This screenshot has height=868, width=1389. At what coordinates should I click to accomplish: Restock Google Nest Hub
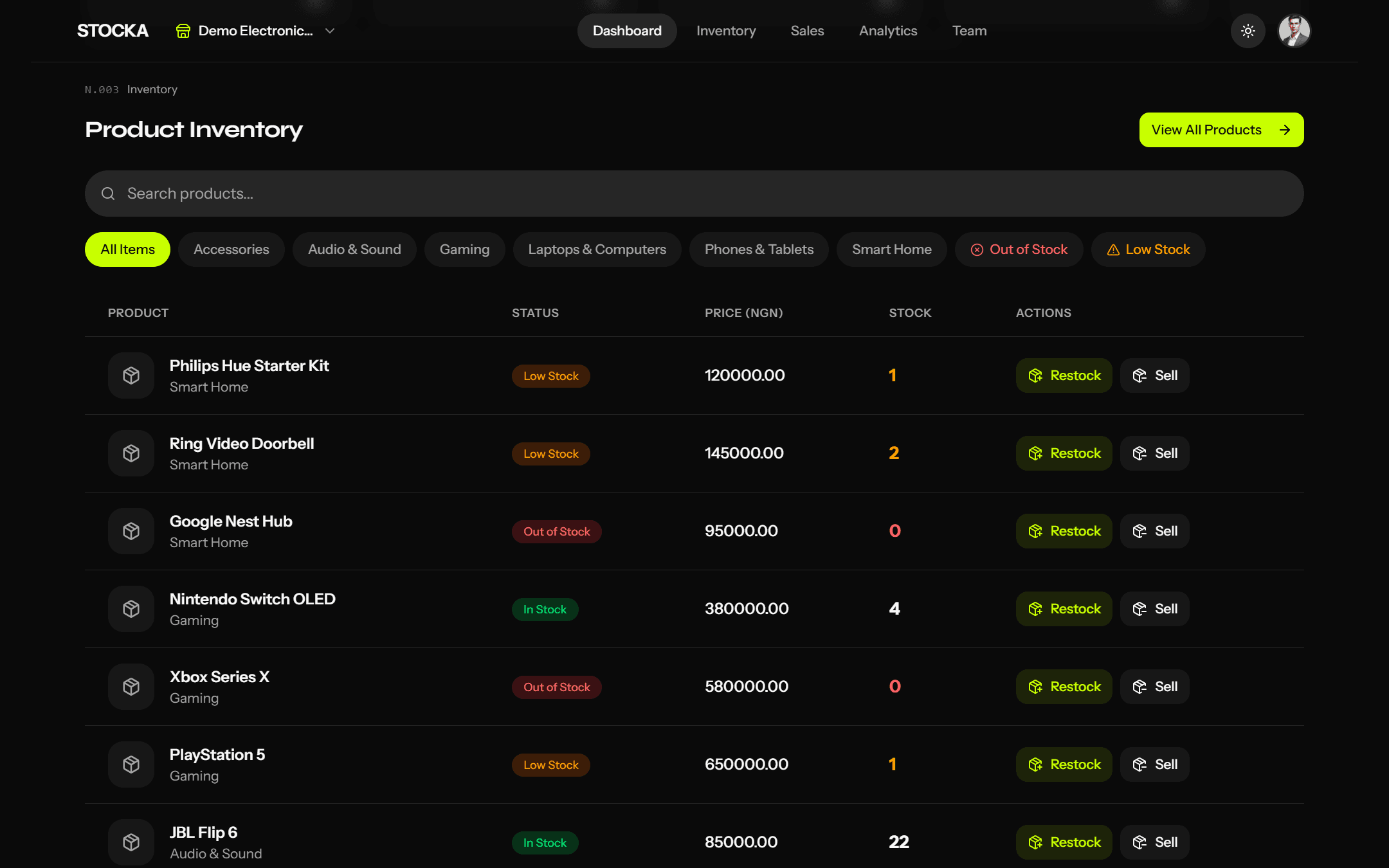[1064, 531]
